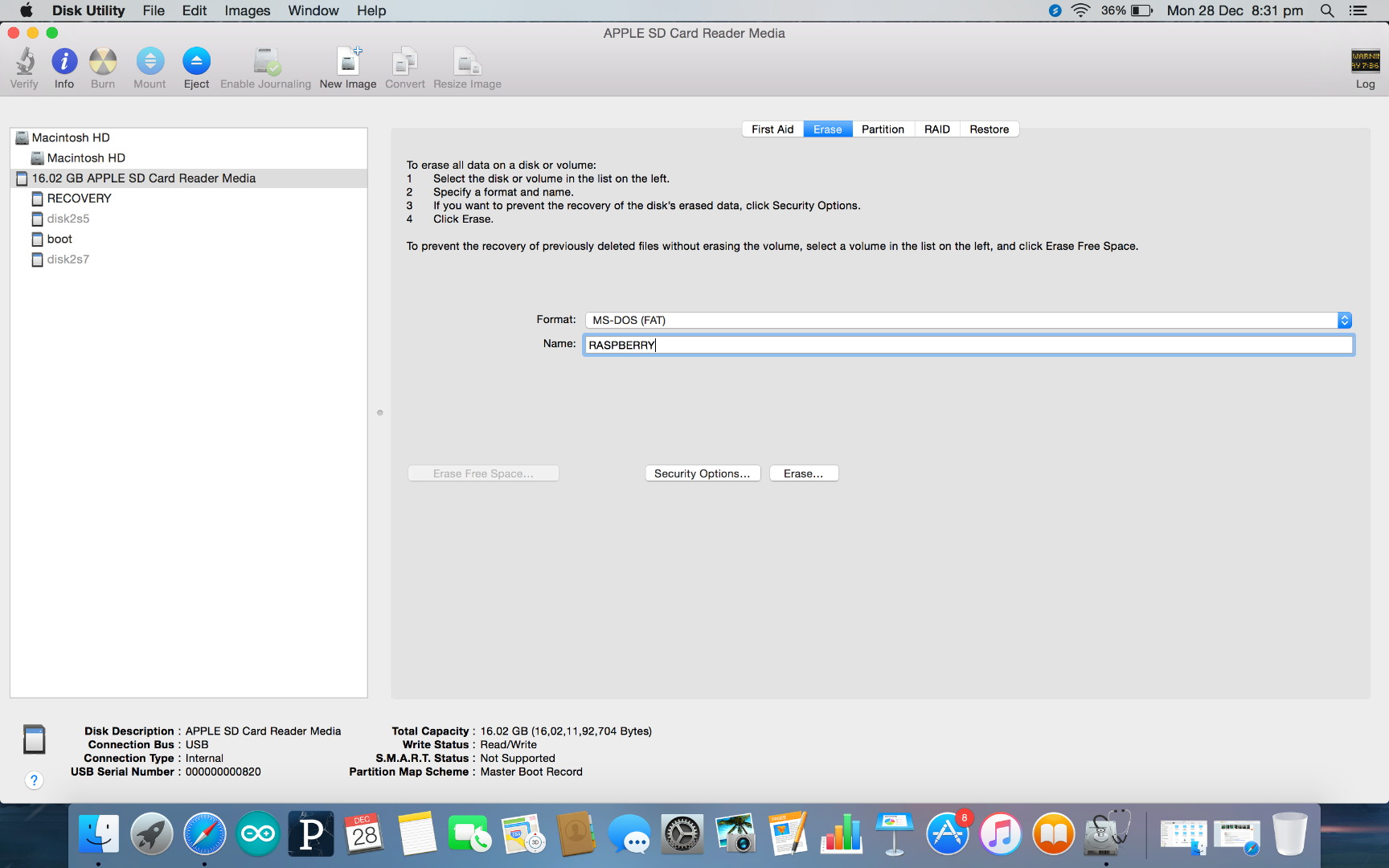Open the Log viewer icon
The image size is (1389, 868).
(1366, 68)
